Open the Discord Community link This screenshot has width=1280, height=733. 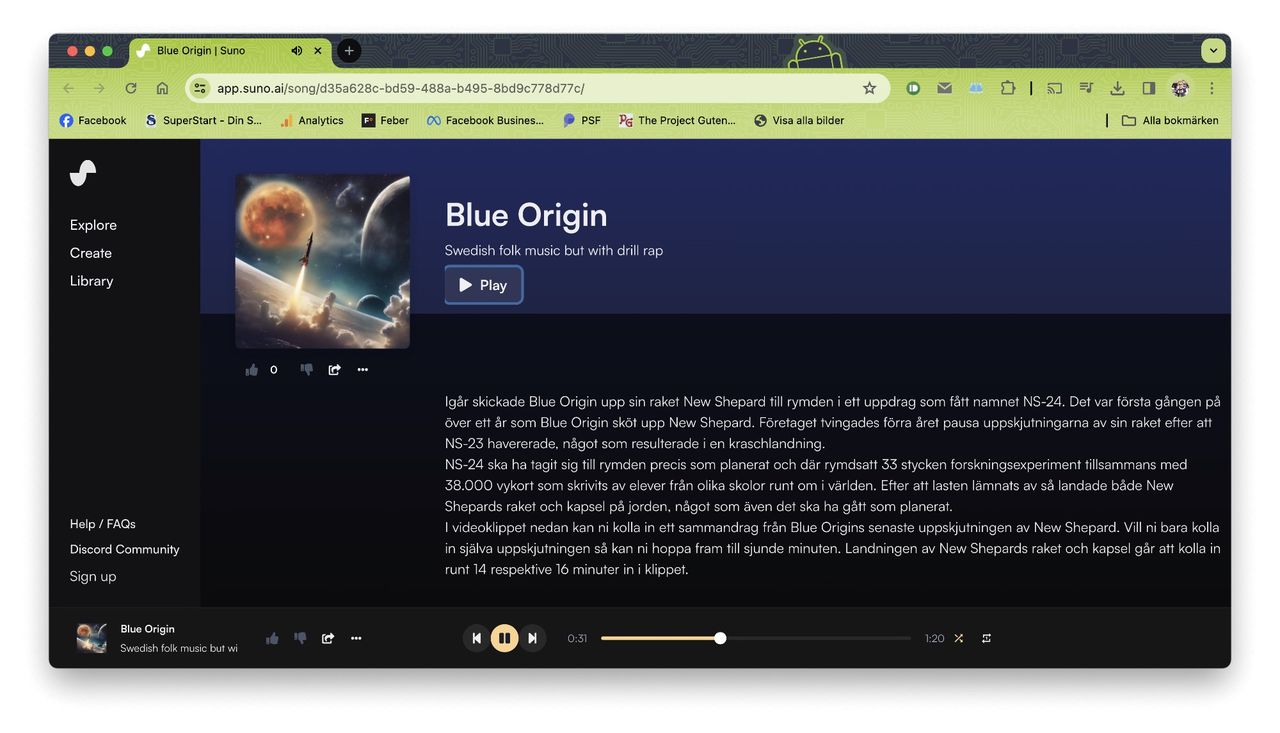point(124,549)
